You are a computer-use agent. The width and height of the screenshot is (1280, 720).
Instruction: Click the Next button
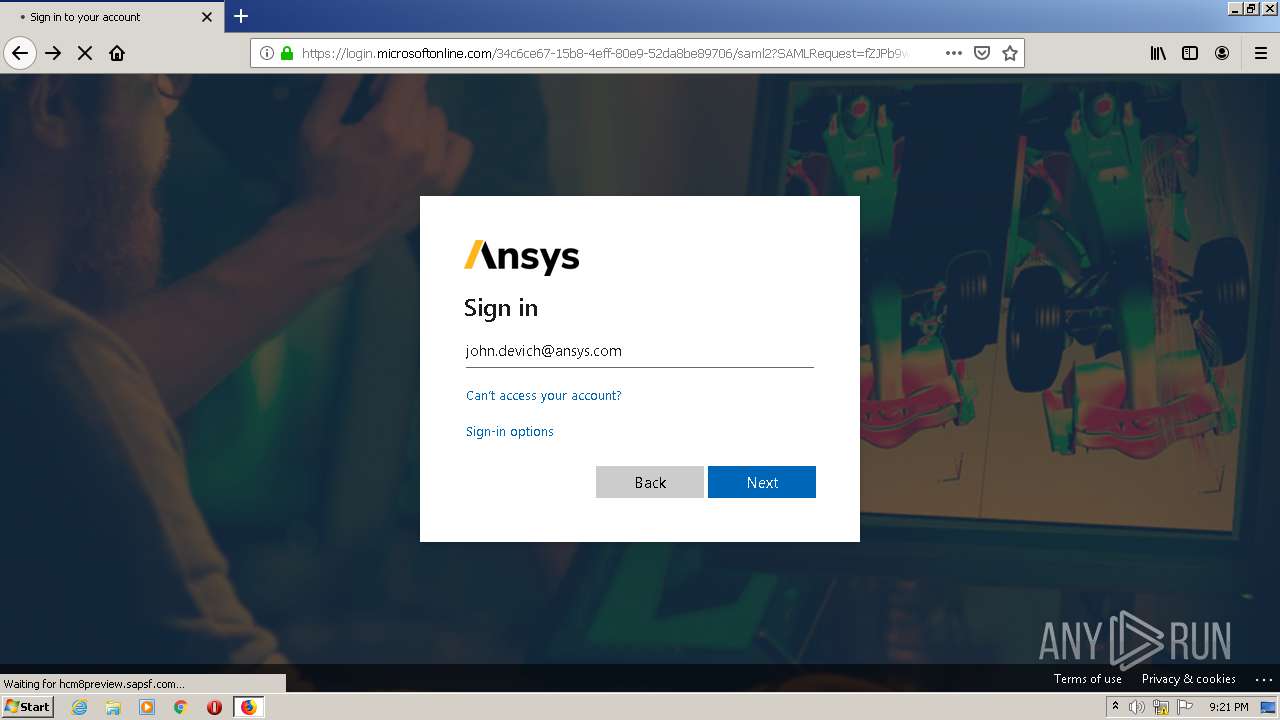point(762,482)
